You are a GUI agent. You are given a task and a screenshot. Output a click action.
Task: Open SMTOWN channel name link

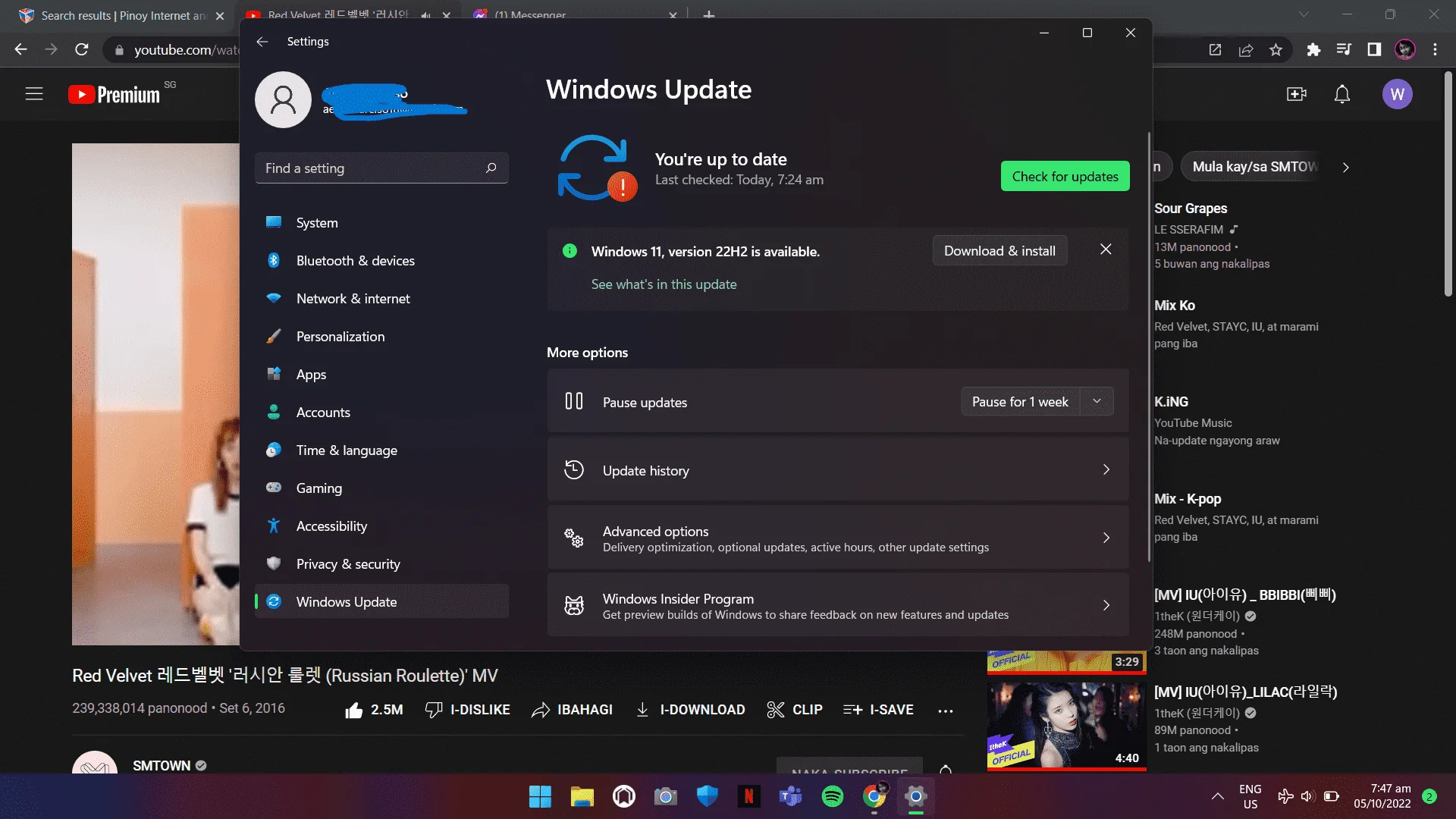point(162,766)
